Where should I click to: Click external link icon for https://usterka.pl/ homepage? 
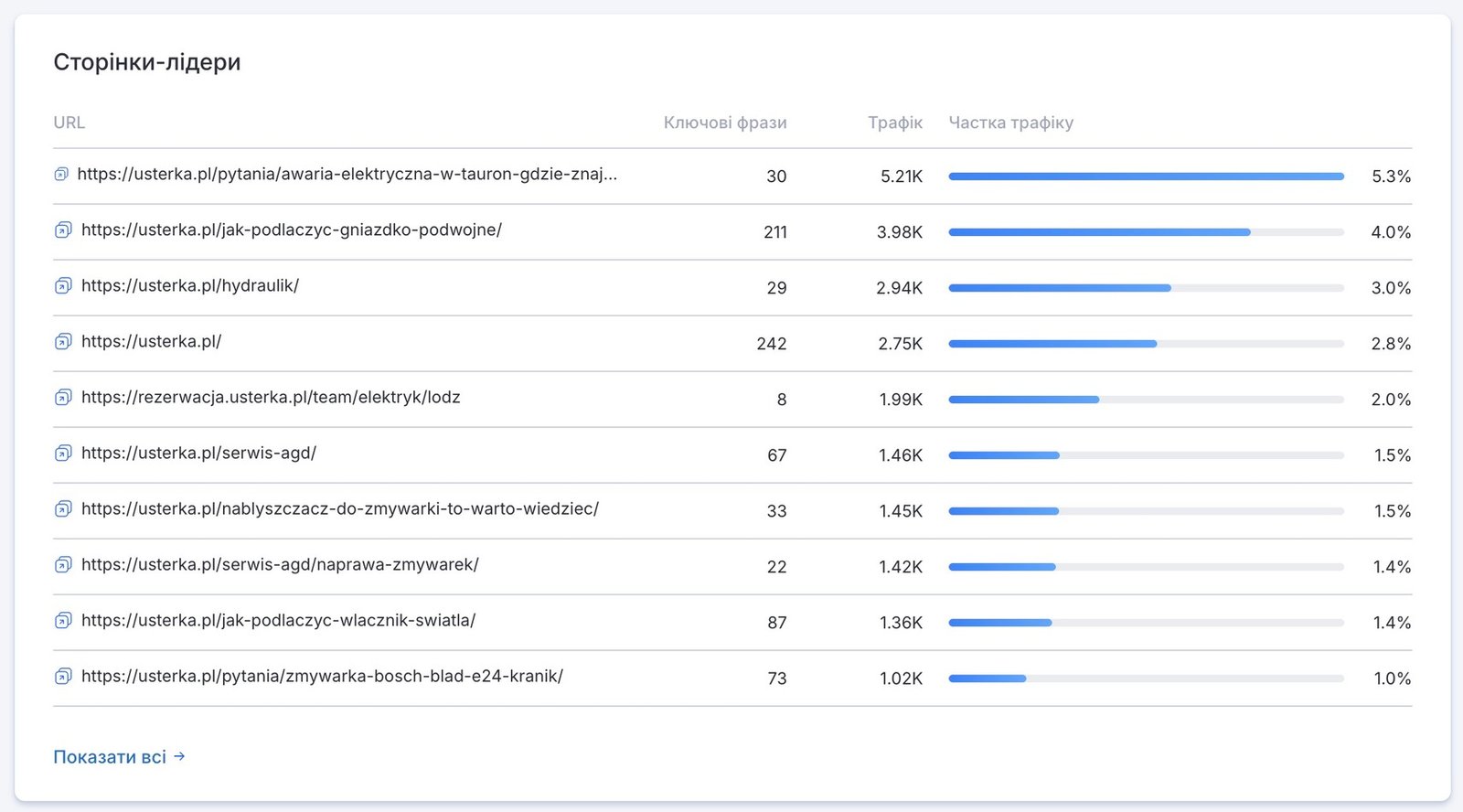click(63, 341)
